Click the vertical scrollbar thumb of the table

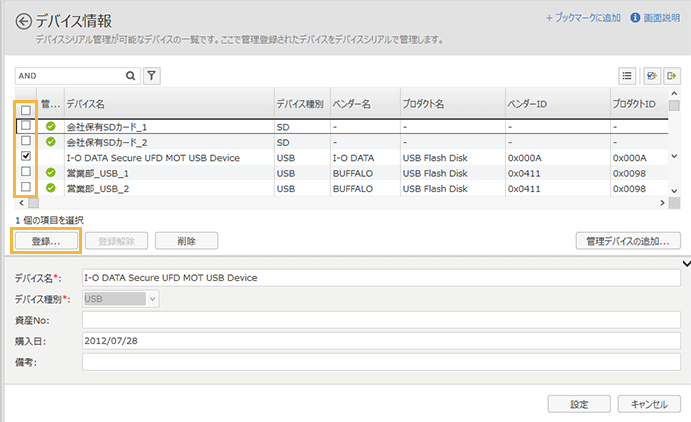pos(674,105)
